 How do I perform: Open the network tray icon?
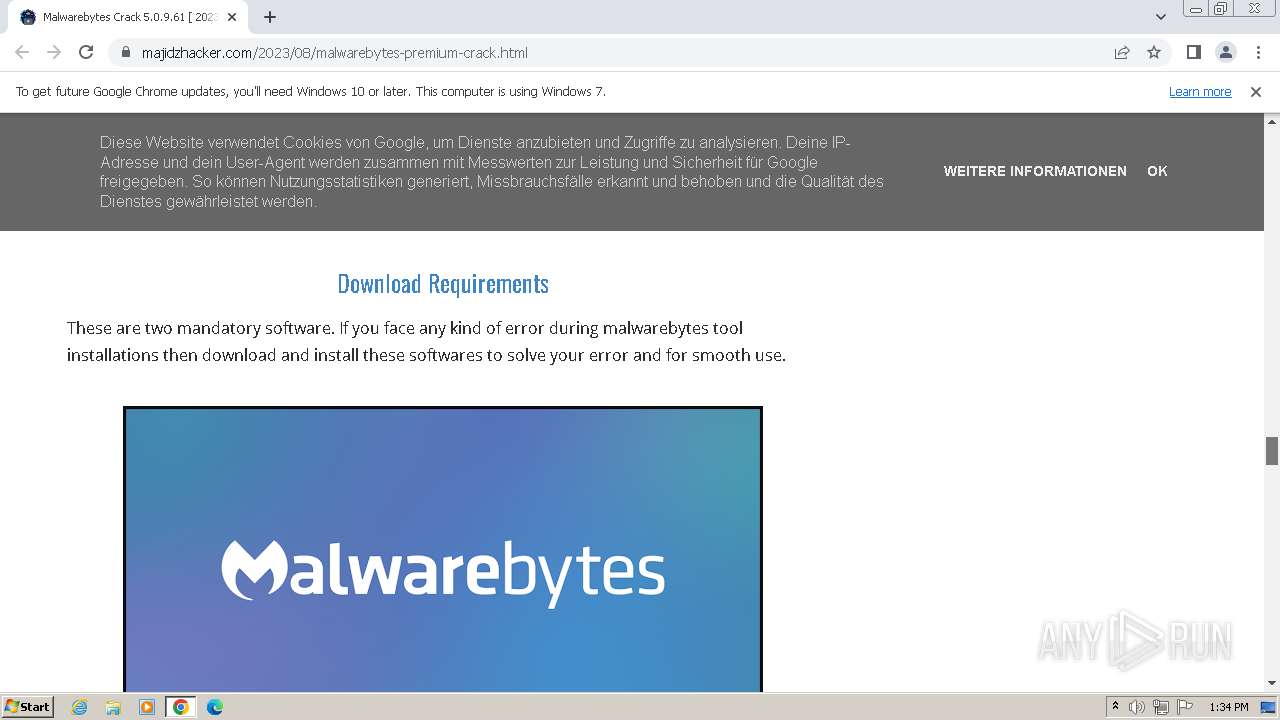pos(1161,707)
